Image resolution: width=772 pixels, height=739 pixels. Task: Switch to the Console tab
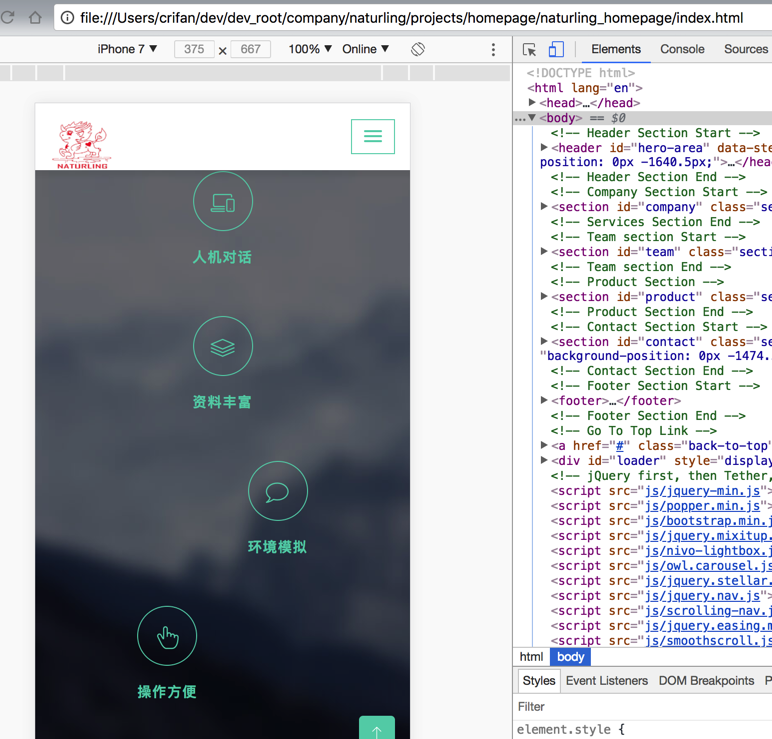coord(682,49)
